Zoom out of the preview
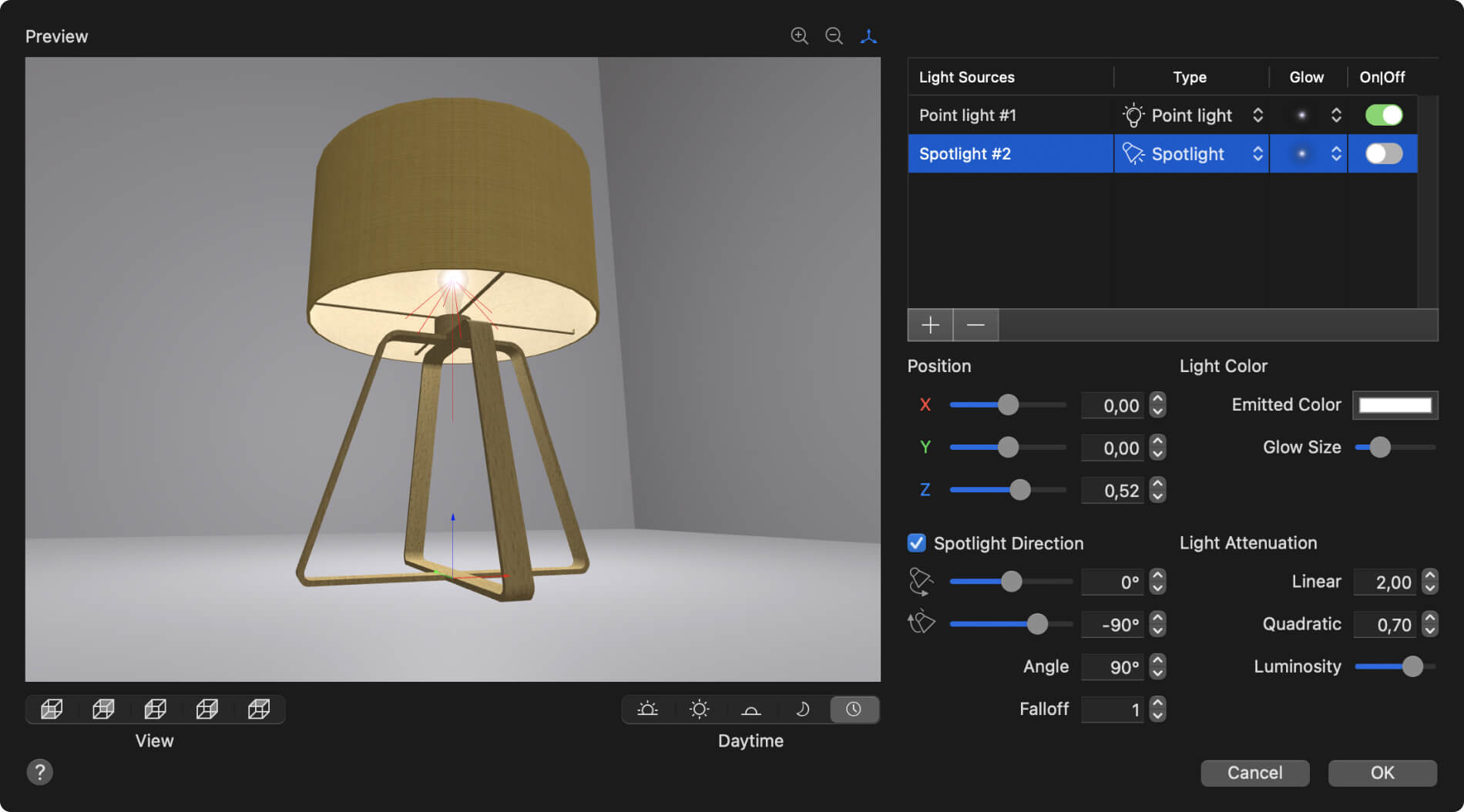Screen dimensions: 1464x812 click(833, 35)
